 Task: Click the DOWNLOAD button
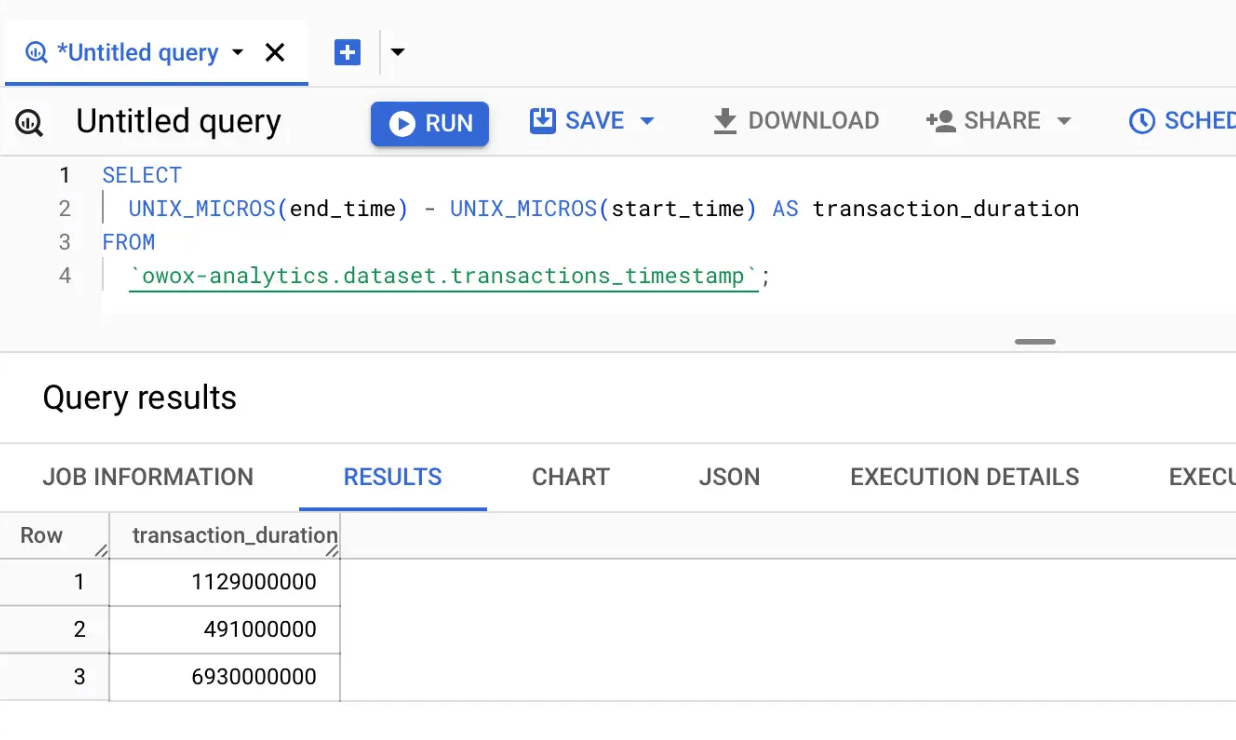click(796, 121)
